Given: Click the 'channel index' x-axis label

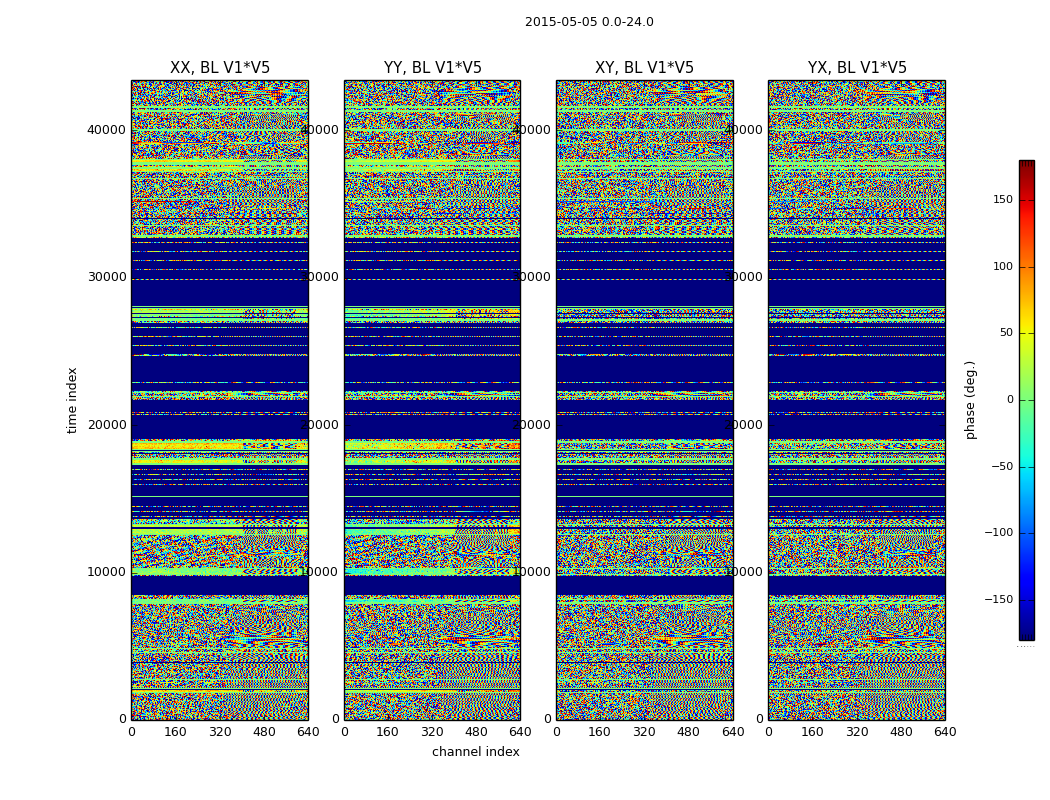Looking at the screenshot, I should 476,752.
